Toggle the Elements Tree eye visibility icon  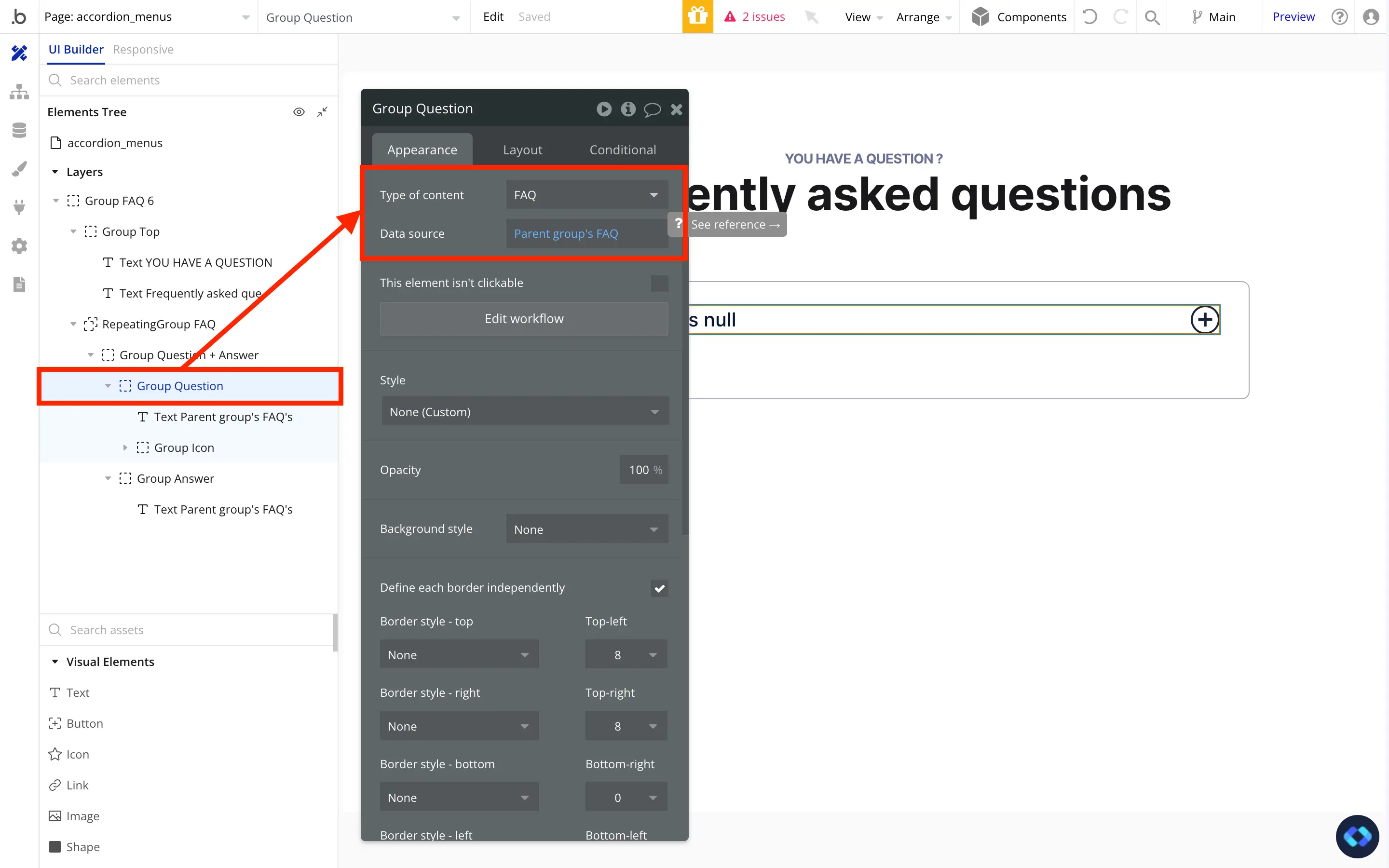point(299,112)
